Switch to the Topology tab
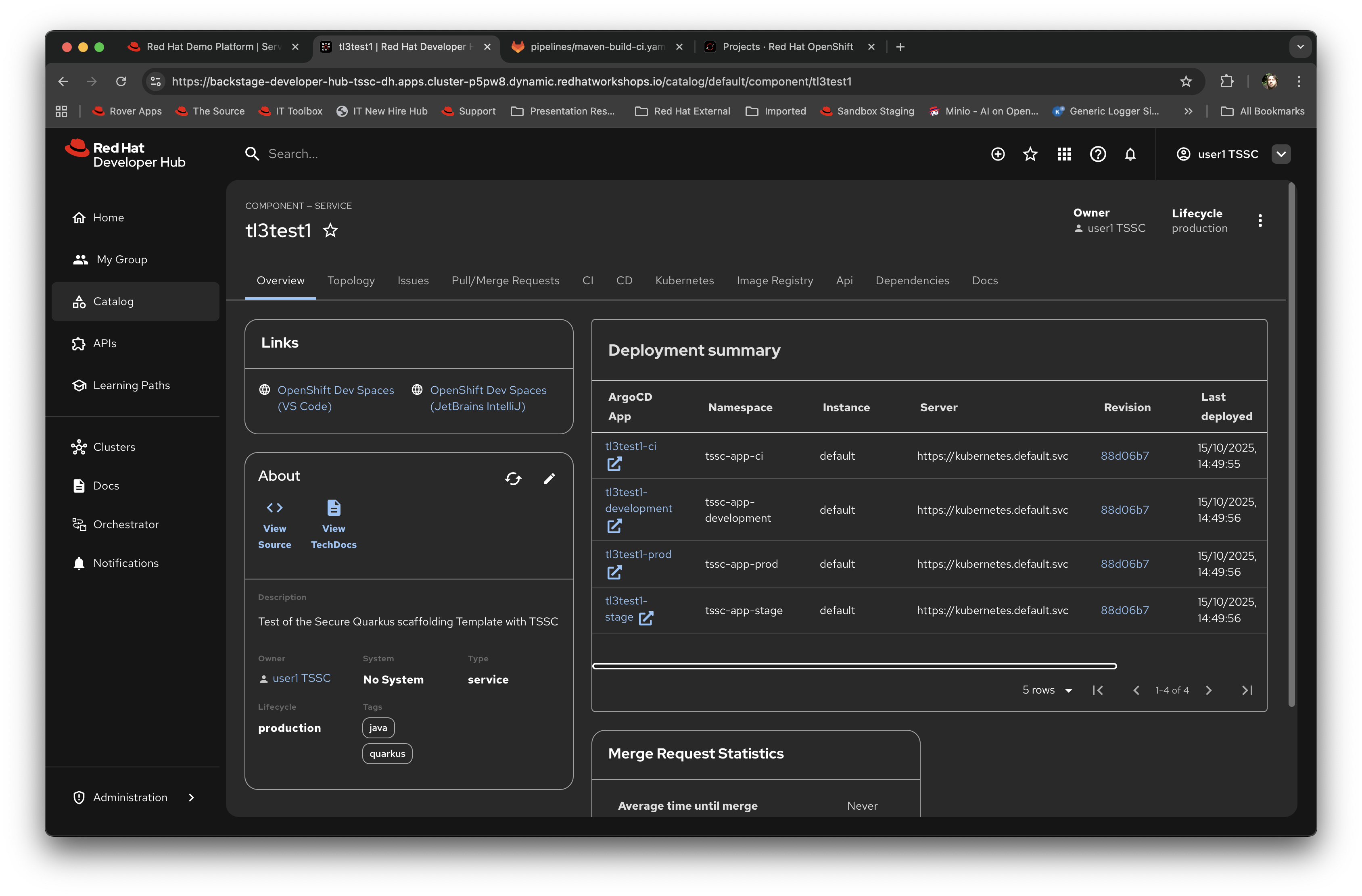 point(351,280)
